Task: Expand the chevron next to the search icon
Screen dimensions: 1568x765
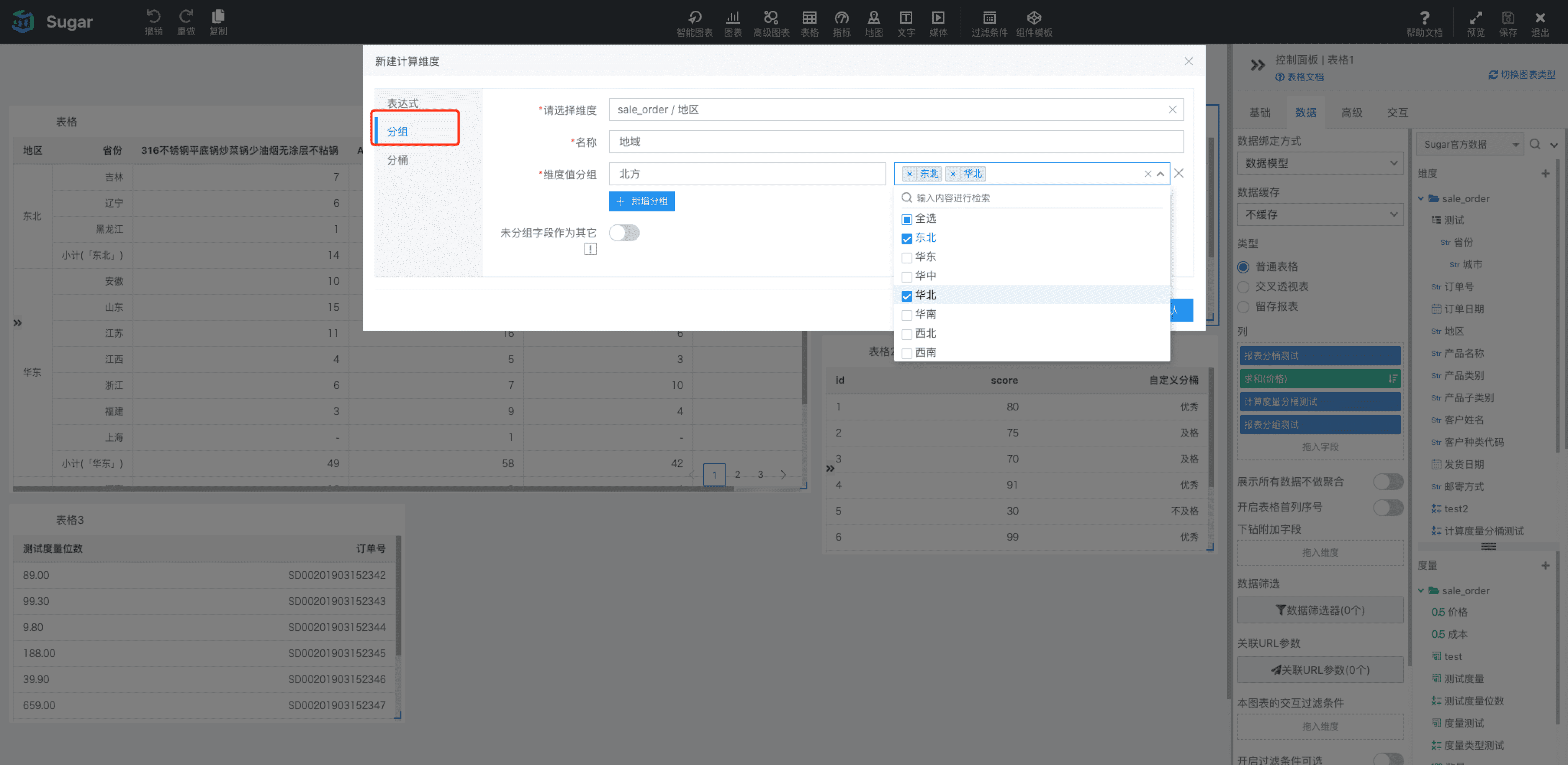Action: [1554, 145]
